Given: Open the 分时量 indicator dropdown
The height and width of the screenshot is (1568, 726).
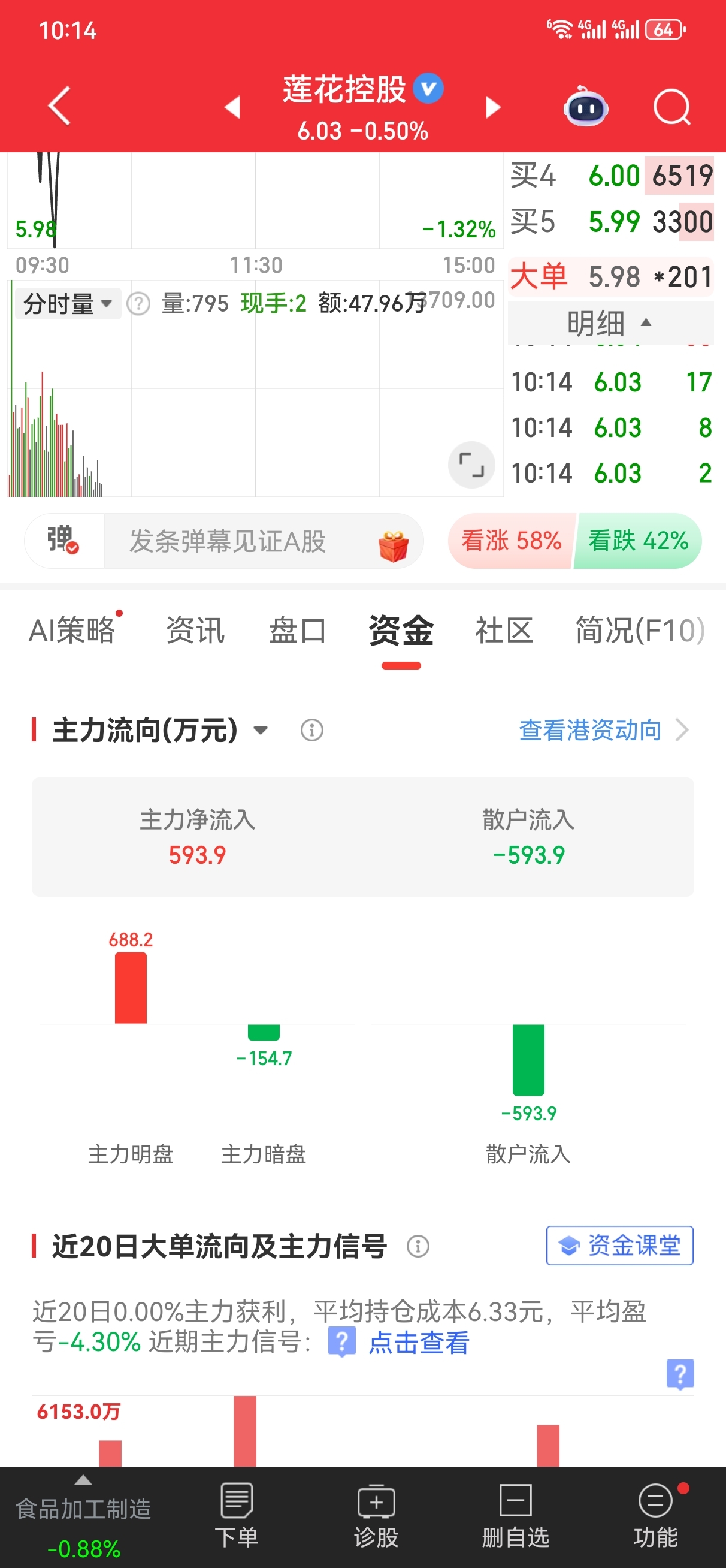Looking at the screenshot, I should [68, 303].
